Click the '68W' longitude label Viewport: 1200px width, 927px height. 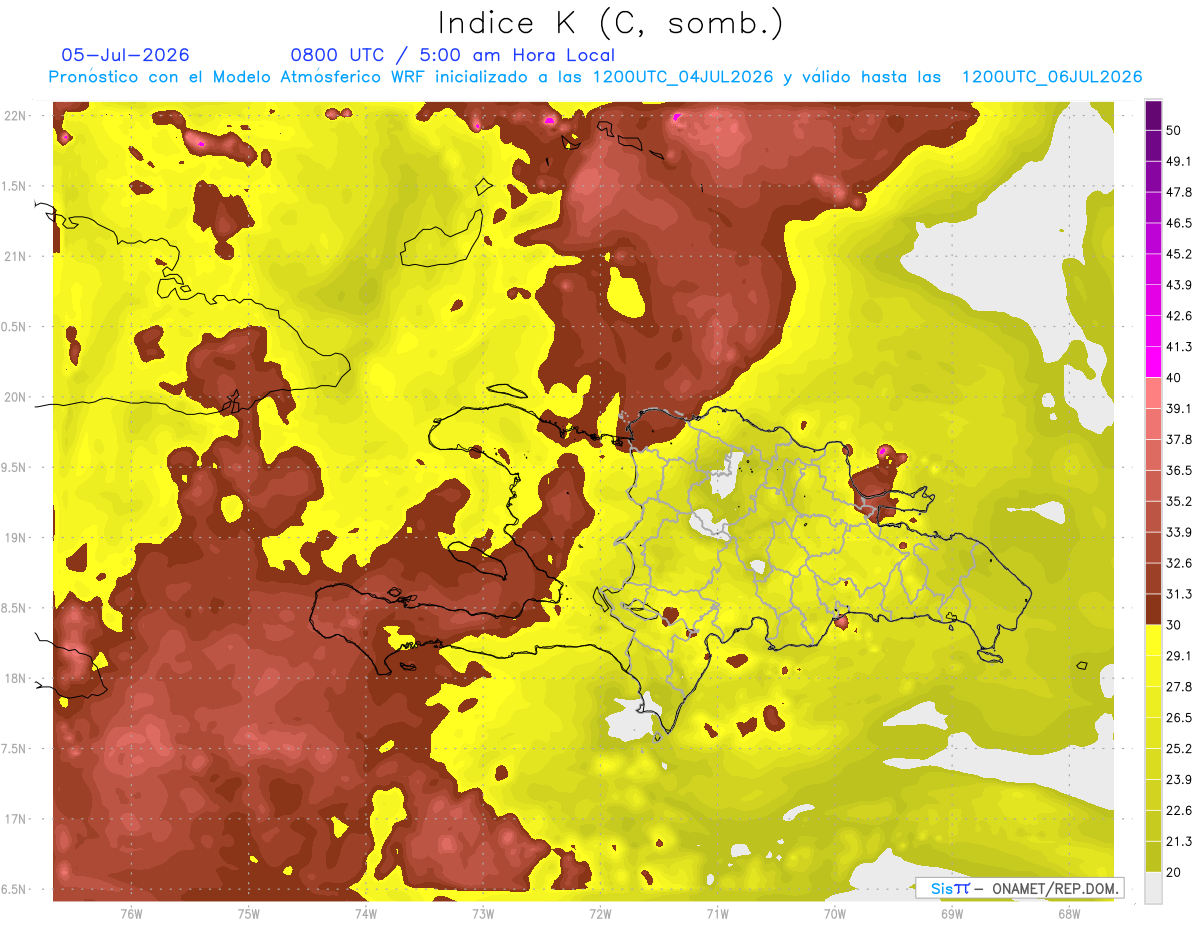coord(1069,914)
